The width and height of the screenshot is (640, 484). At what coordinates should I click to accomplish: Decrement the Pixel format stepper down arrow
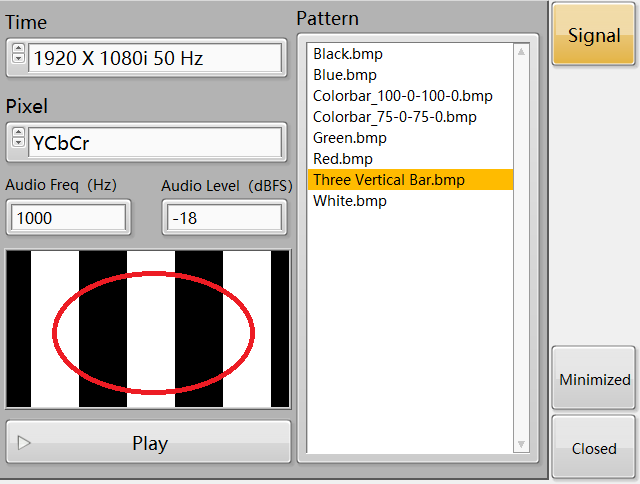(x=18, y=145)
